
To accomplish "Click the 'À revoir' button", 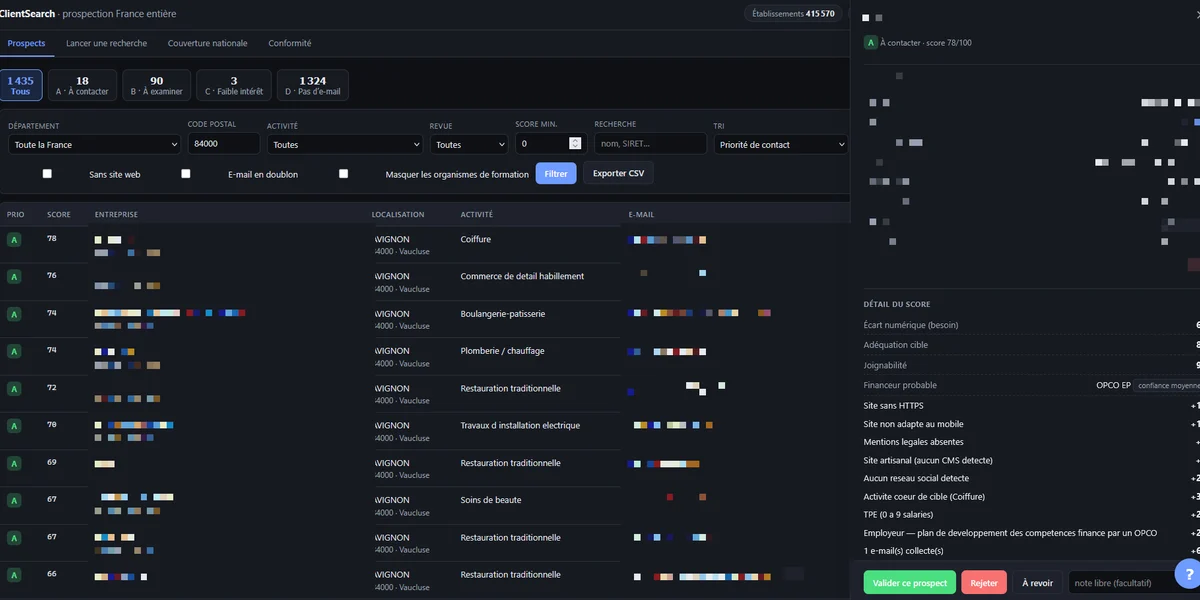I will [x=1037, y=583].
